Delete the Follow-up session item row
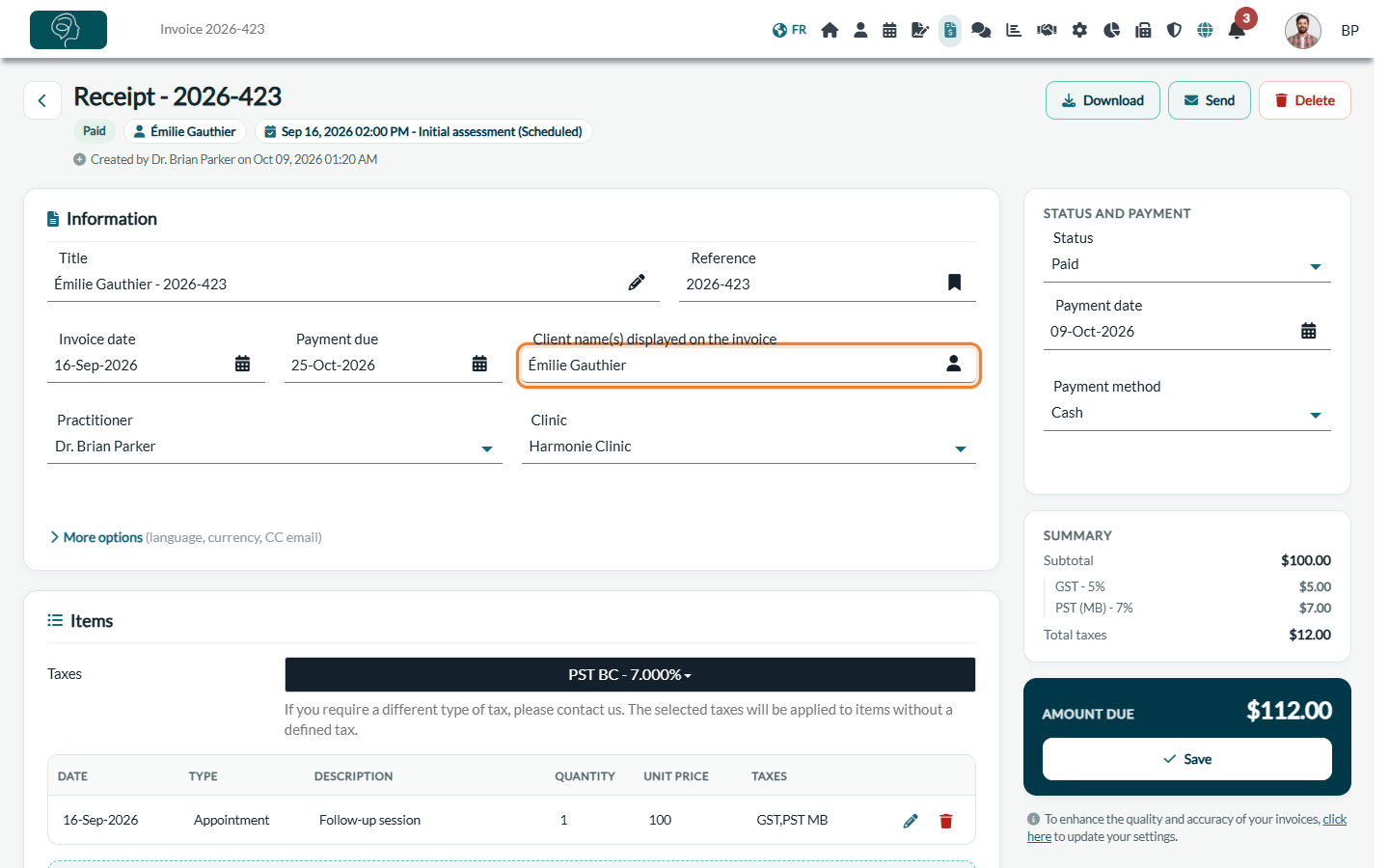Image resolution: width=1389 pixels, height=868 pixels. coord(946,821)
